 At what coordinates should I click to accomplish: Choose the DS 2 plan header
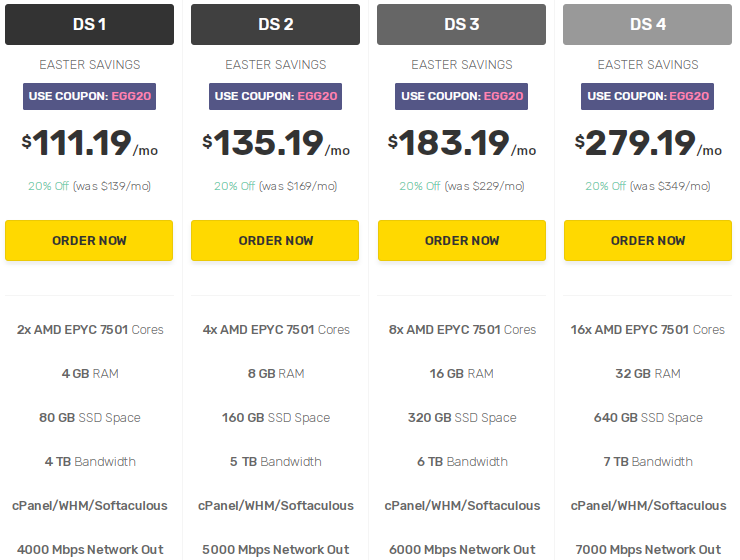click(x=275, y=24)
